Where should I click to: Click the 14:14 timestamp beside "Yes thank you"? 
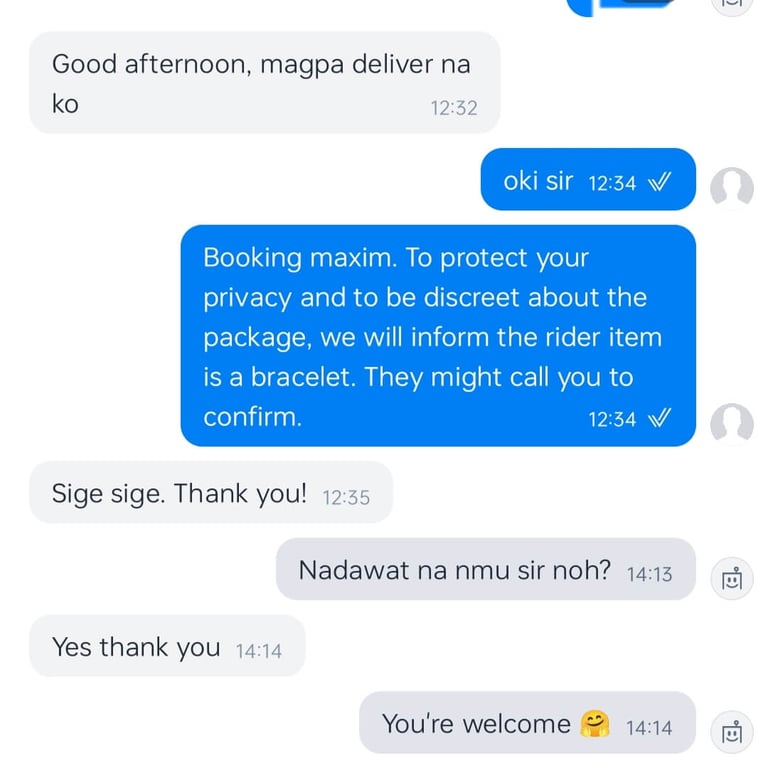point(258,651)
